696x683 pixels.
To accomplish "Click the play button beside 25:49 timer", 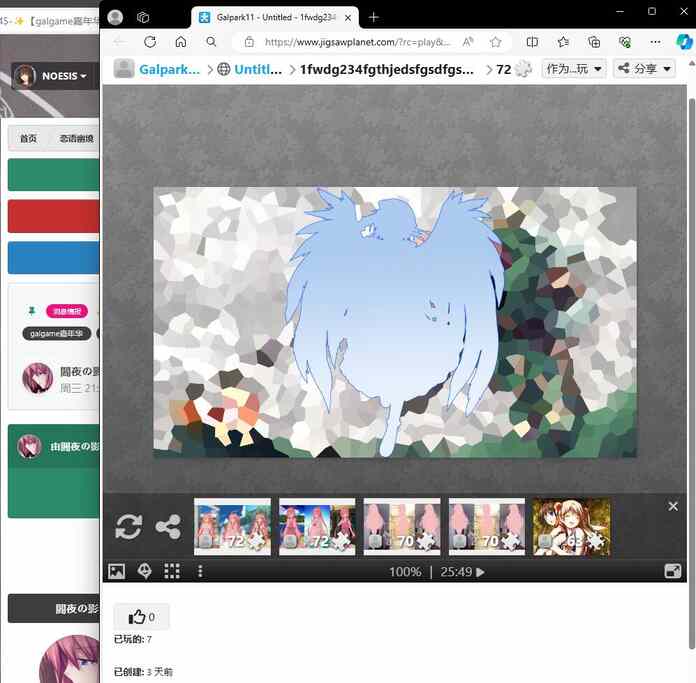I will tap(480, 572).
